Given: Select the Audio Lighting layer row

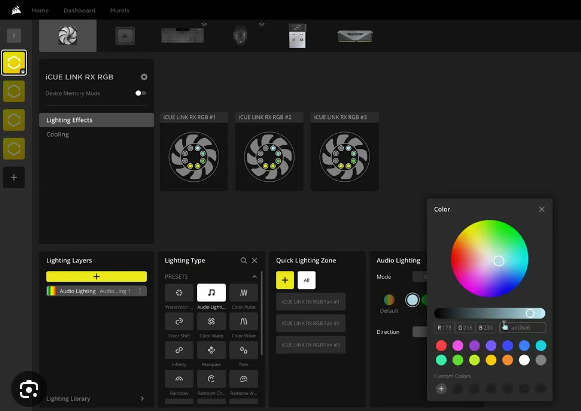Looking at the screenshot, I should 96,291.
